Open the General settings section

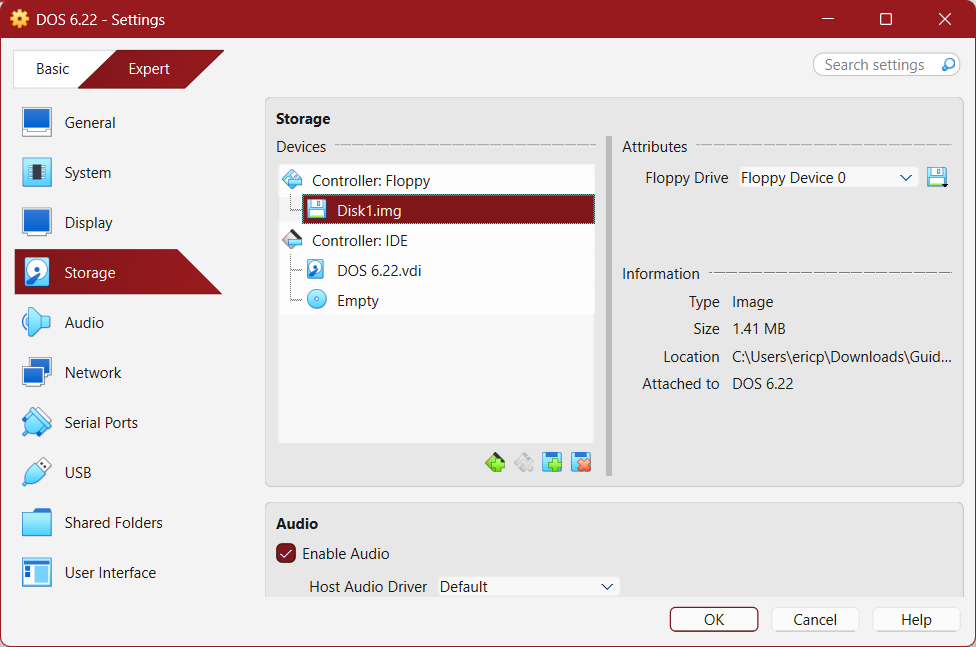[90, 123]
